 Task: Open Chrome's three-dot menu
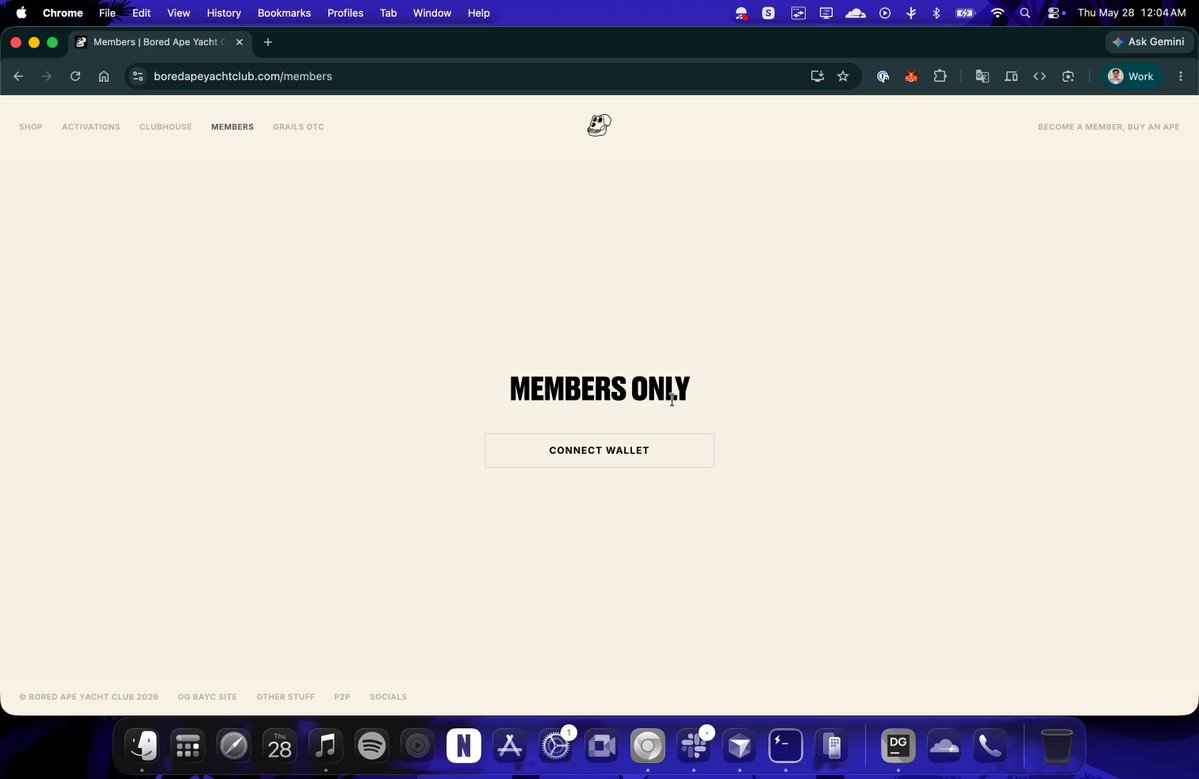(1181, 76)
